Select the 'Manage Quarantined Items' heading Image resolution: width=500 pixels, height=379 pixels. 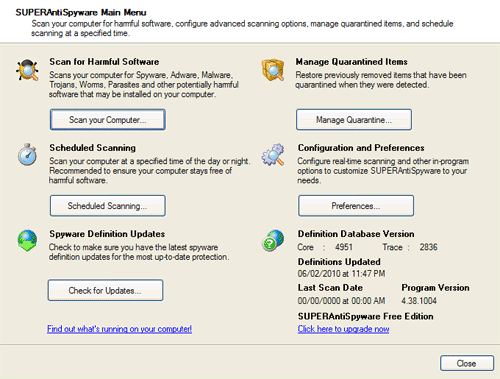pos(352,62)
